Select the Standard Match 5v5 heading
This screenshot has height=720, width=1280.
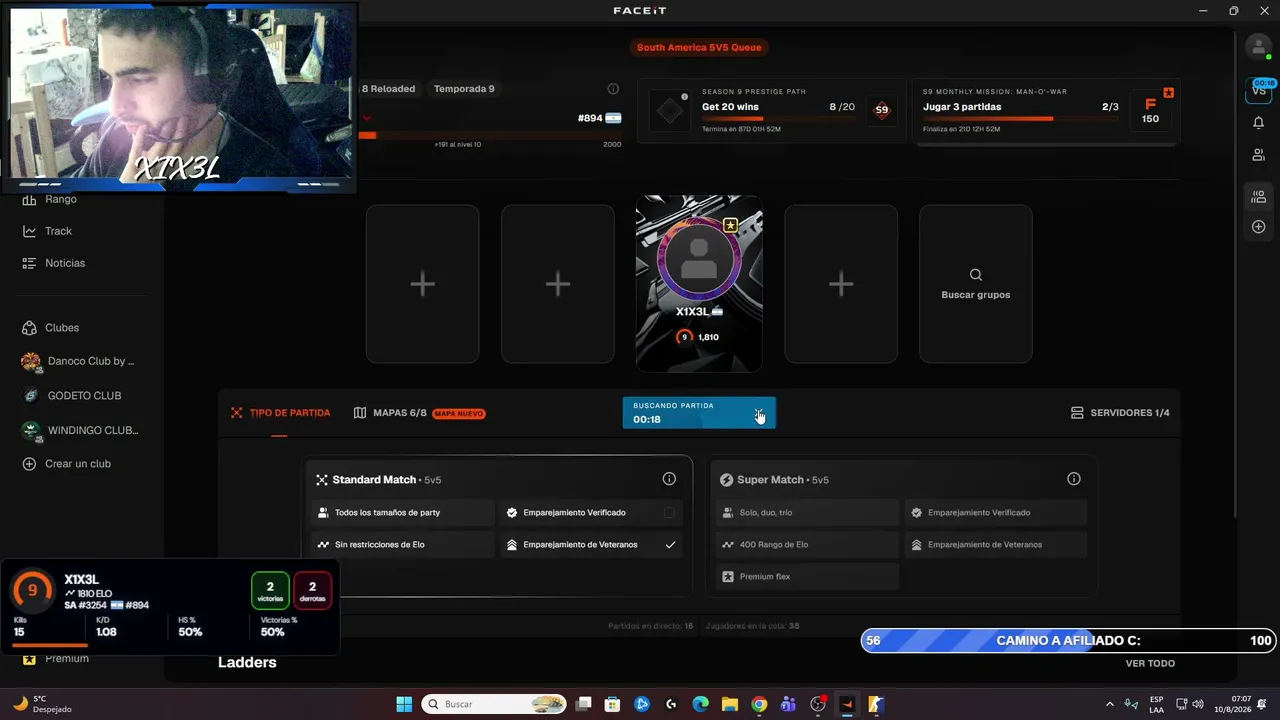(378, 480)
